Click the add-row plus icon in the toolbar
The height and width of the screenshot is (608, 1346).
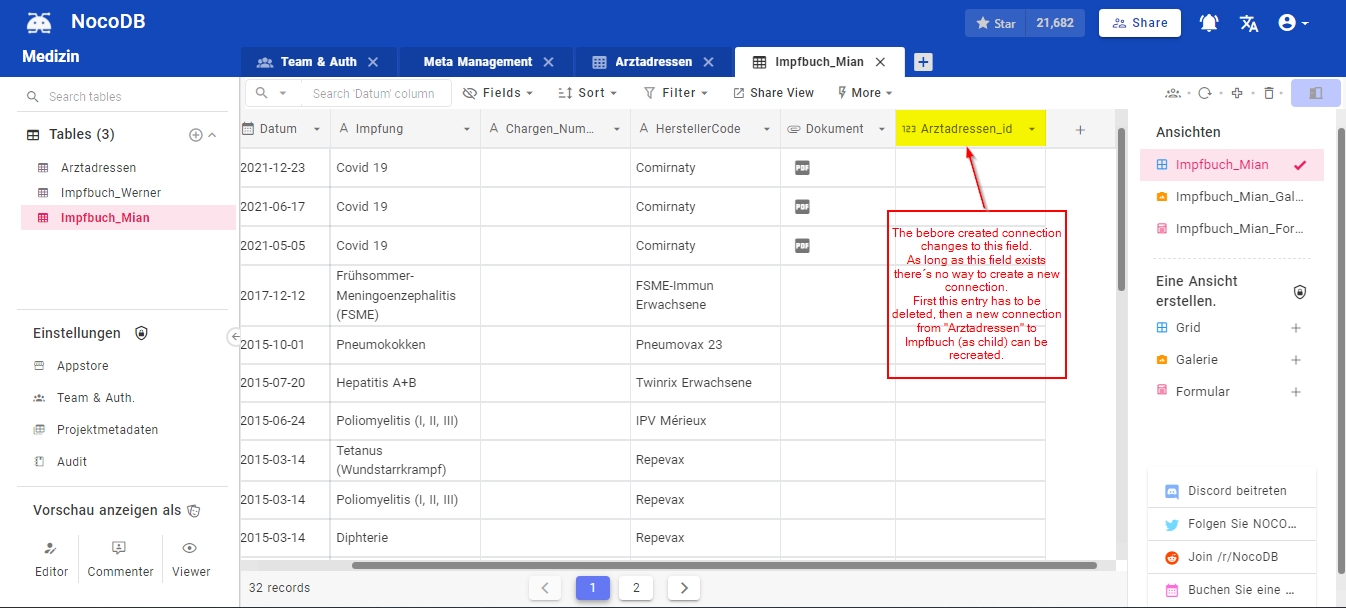click(x=1237, y=91)
